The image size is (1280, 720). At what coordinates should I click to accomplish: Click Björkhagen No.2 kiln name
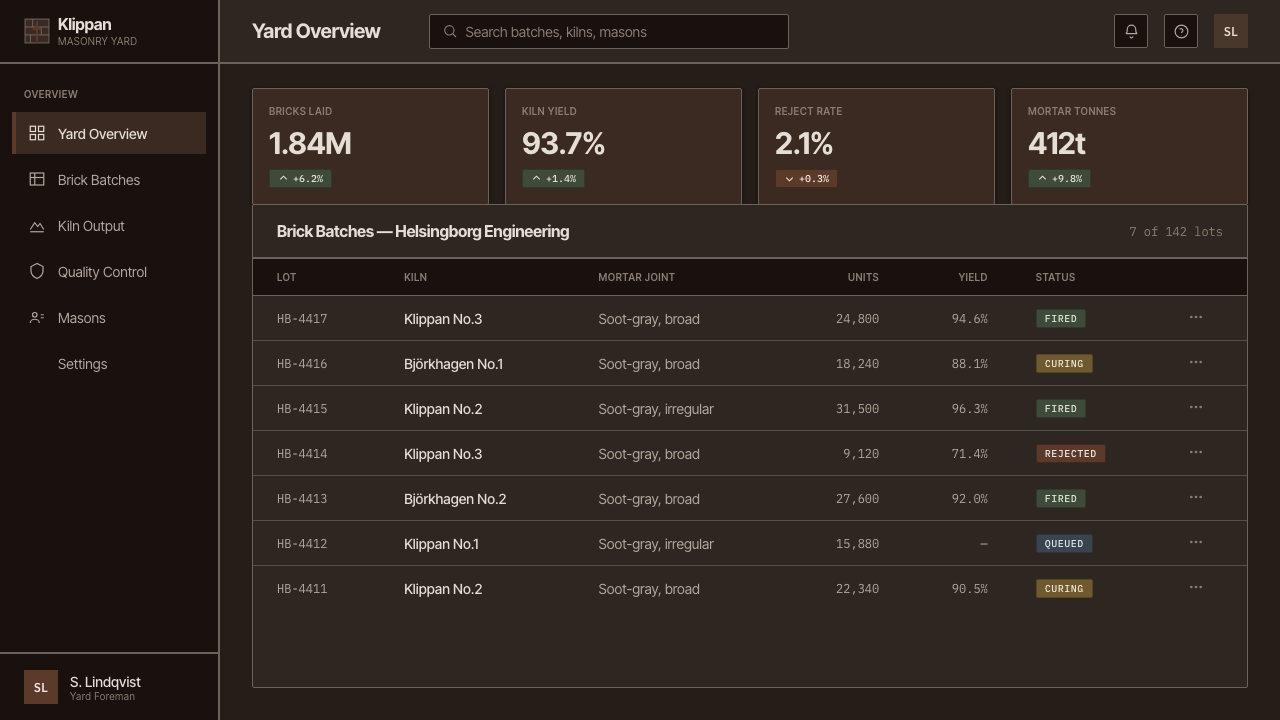pos(455,499)
